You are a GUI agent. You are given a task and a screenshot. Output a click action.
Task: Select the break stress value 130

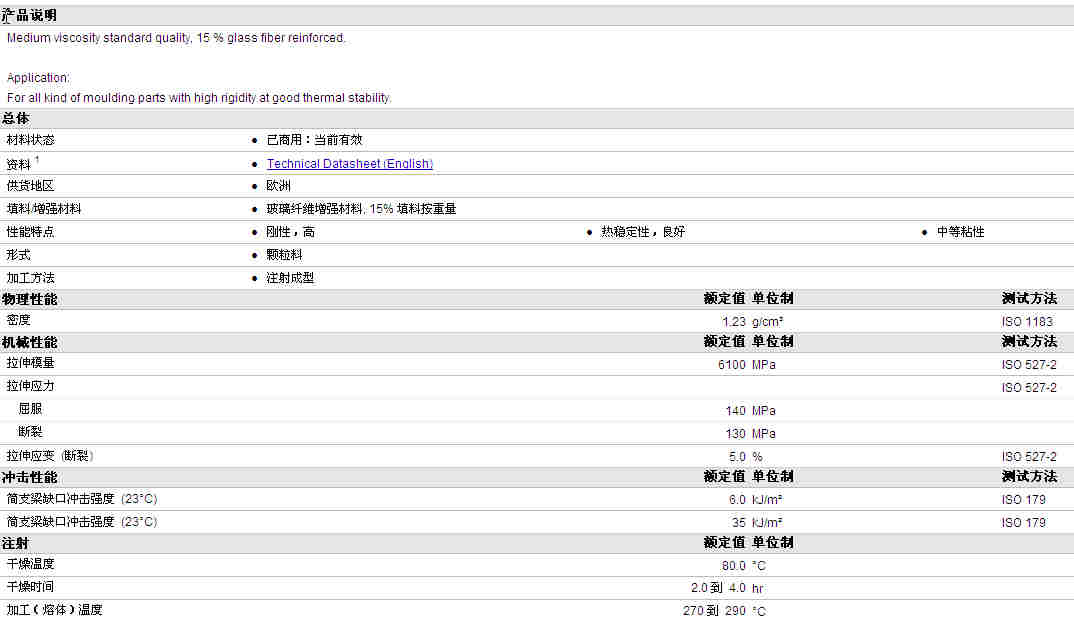pos(736,434)
